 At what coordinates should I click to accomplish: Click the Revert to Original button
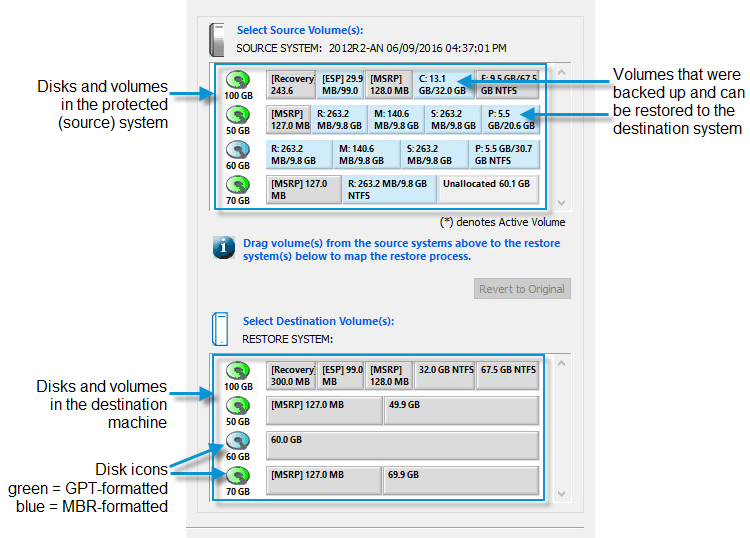point(522,289)
